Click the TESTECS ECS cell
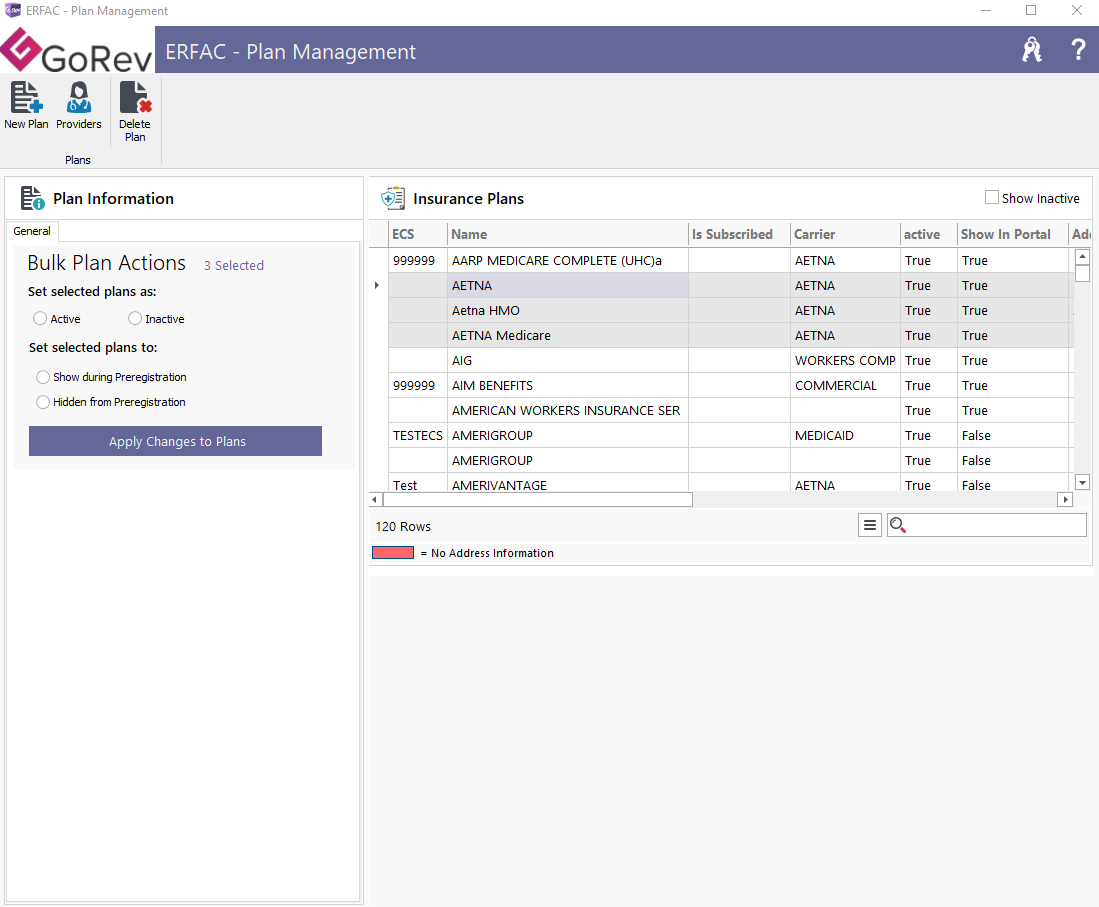Image resolution: width=1099 pixels, height=907 pixels. point(418,435)
